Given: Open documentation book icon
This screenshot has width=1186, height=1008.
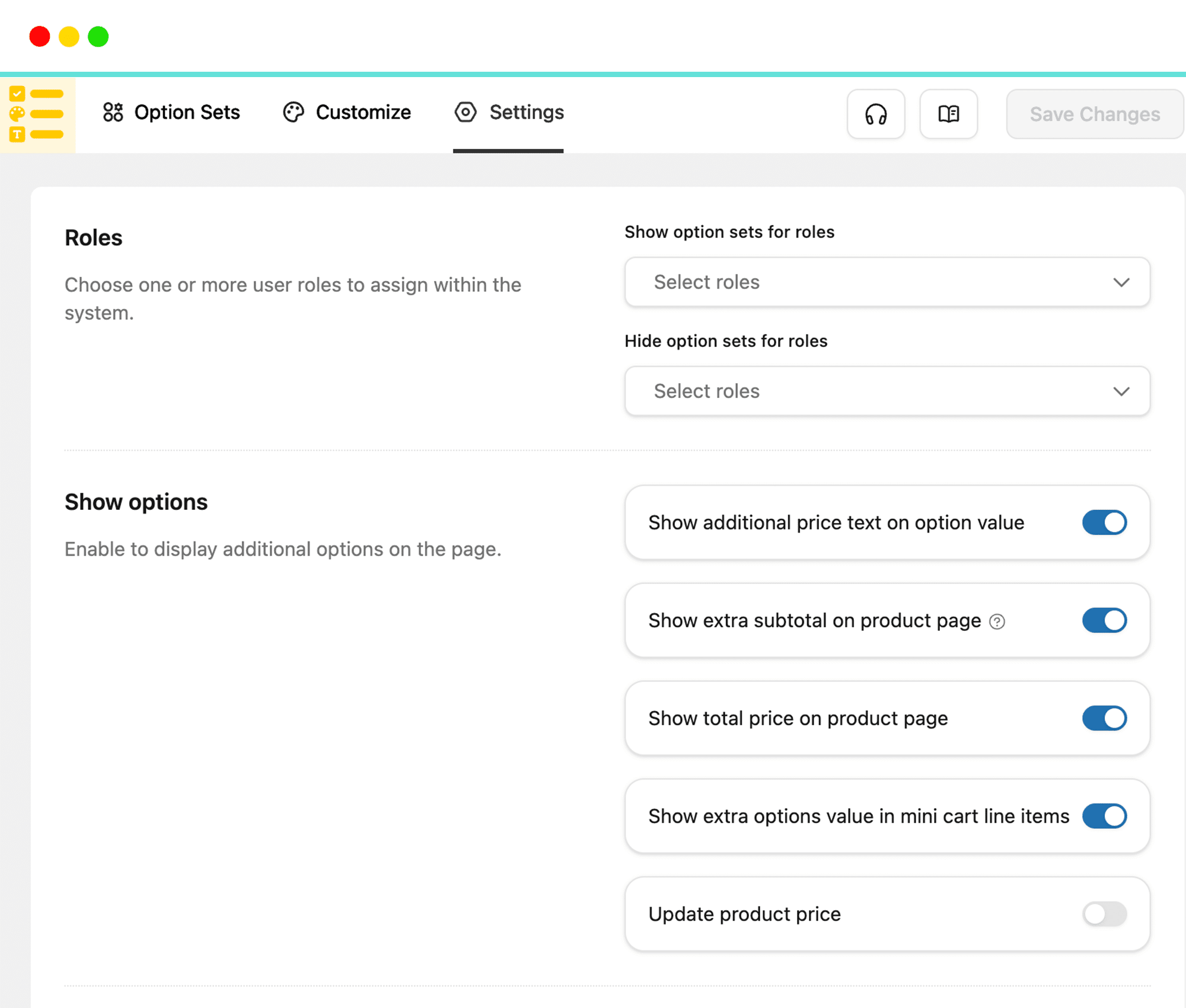Looking at the screenshot, I should (948, 114).
